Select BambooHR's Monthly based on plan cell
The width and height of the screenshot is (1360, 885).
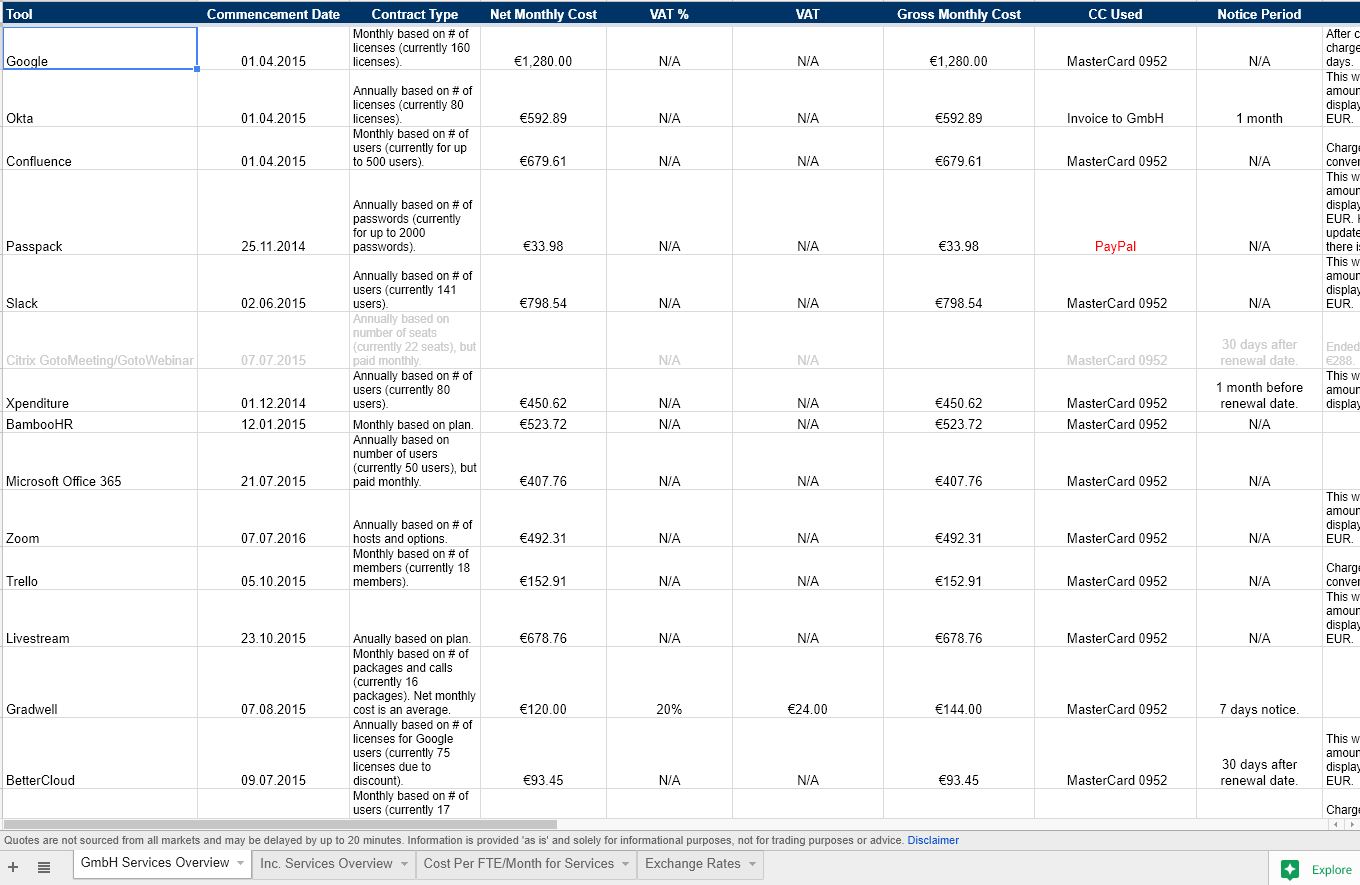(415, 423)
